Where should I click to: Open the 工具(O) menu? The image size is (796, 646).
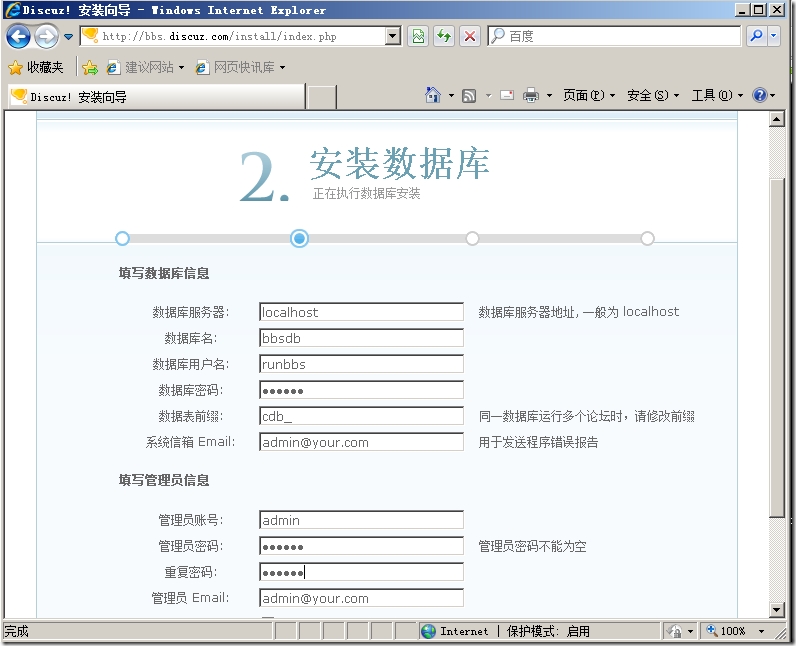[717, 95]
